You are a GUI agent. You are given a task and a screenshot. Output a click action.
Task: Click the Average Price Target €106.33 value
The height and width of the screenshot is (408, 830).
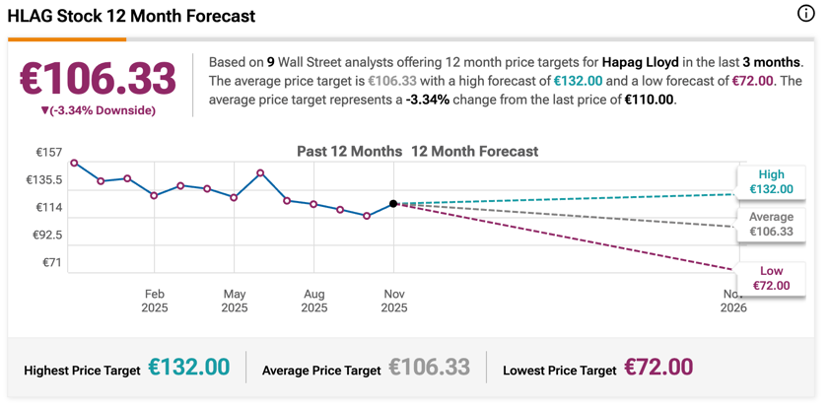pyautogui.click(x=429, y=367)
